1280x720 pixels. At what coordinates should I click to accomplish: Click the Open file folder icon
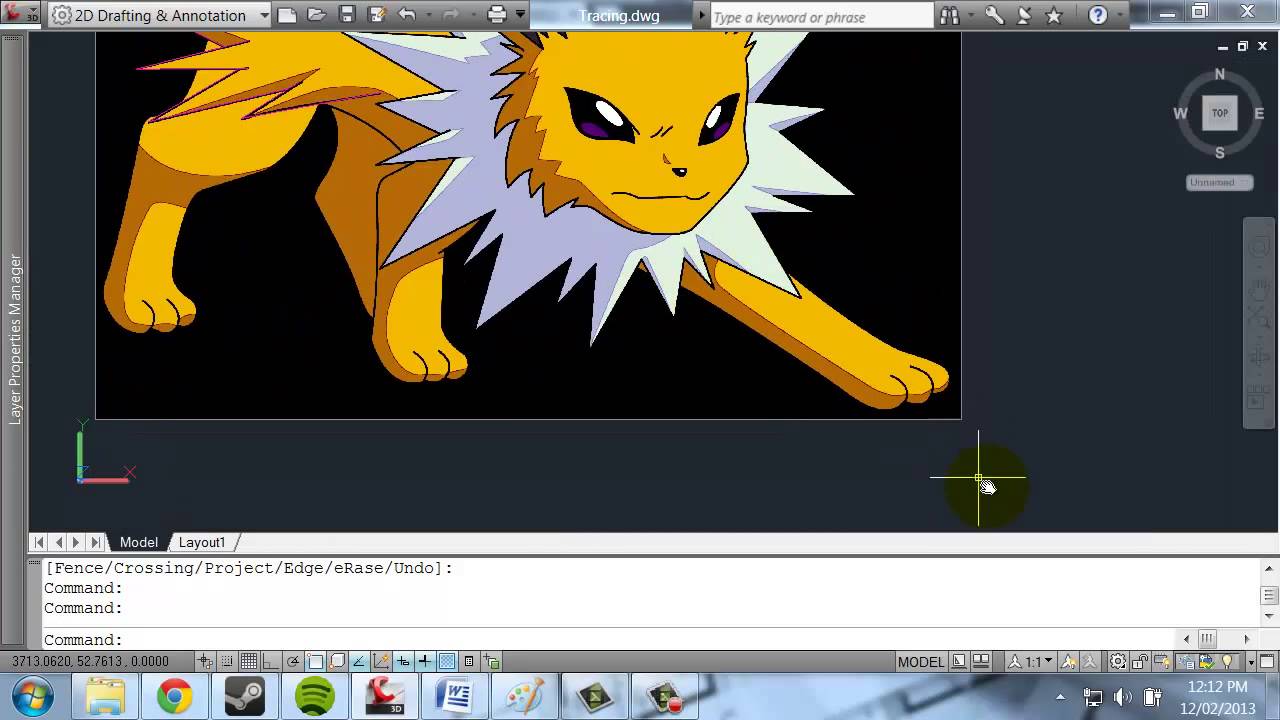point(317,15)
